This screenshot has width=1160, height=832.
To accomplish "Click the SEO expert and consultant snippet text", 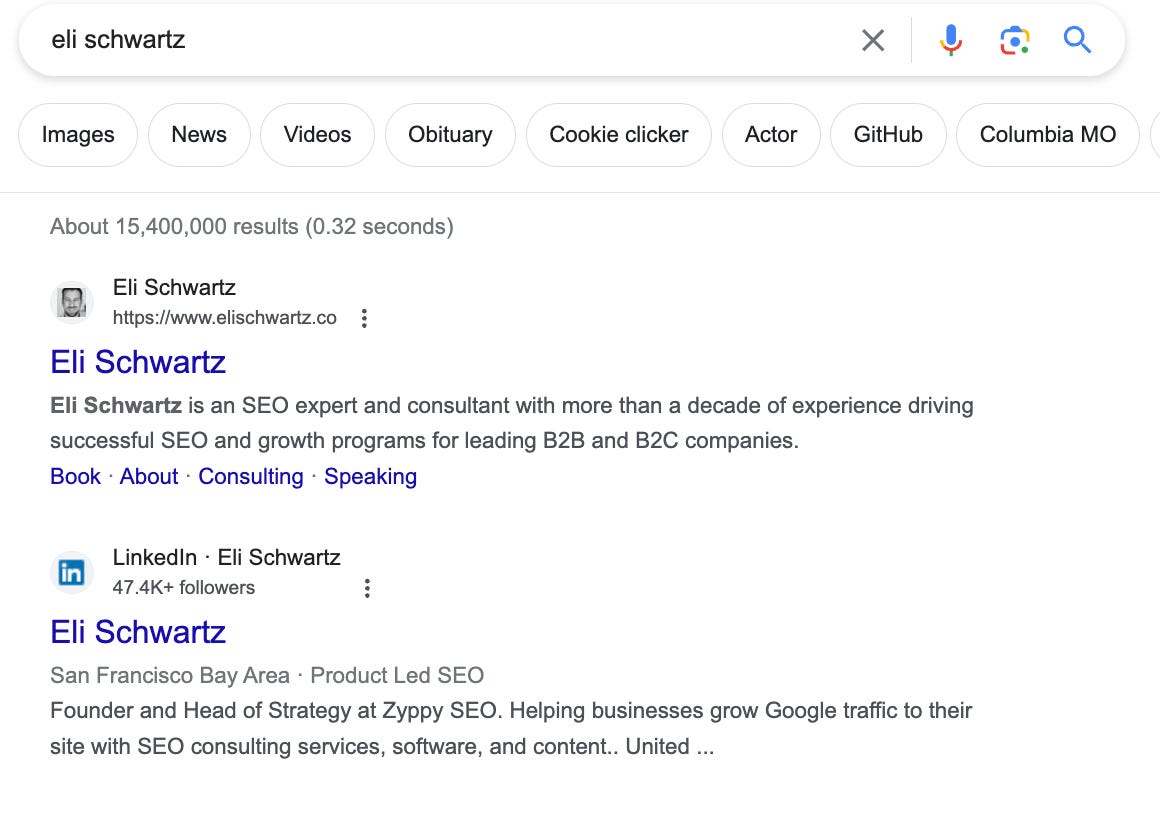I will tap(512, 423).
